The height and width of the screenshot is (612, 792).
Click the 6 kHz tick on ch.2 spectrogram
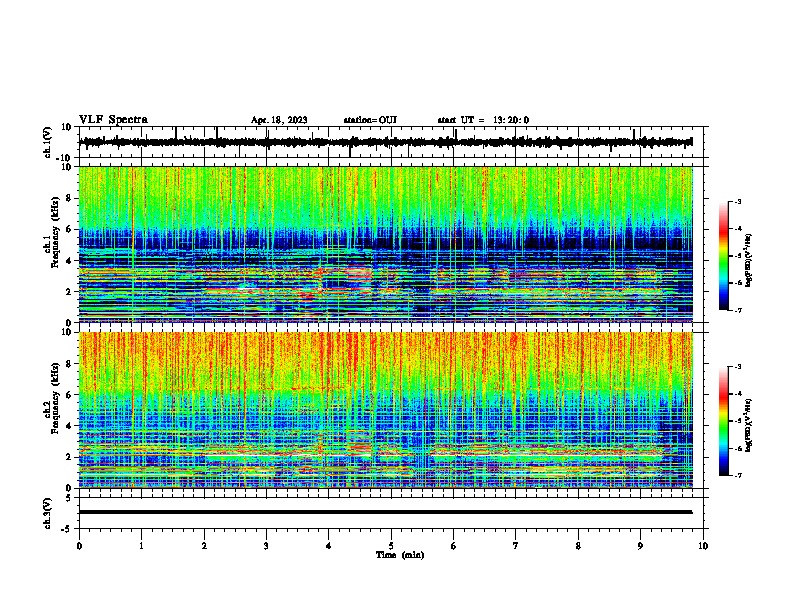tap(69, 395)
